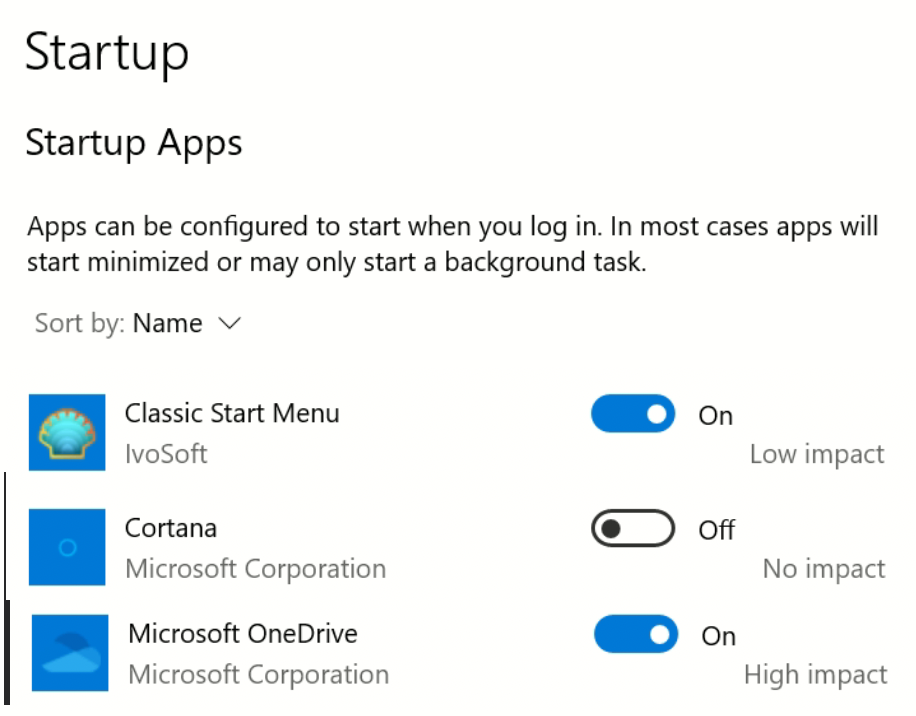Click the Startup Apps heading
Viewport: 916px width, 716px height.
click(x=134, y=143)
